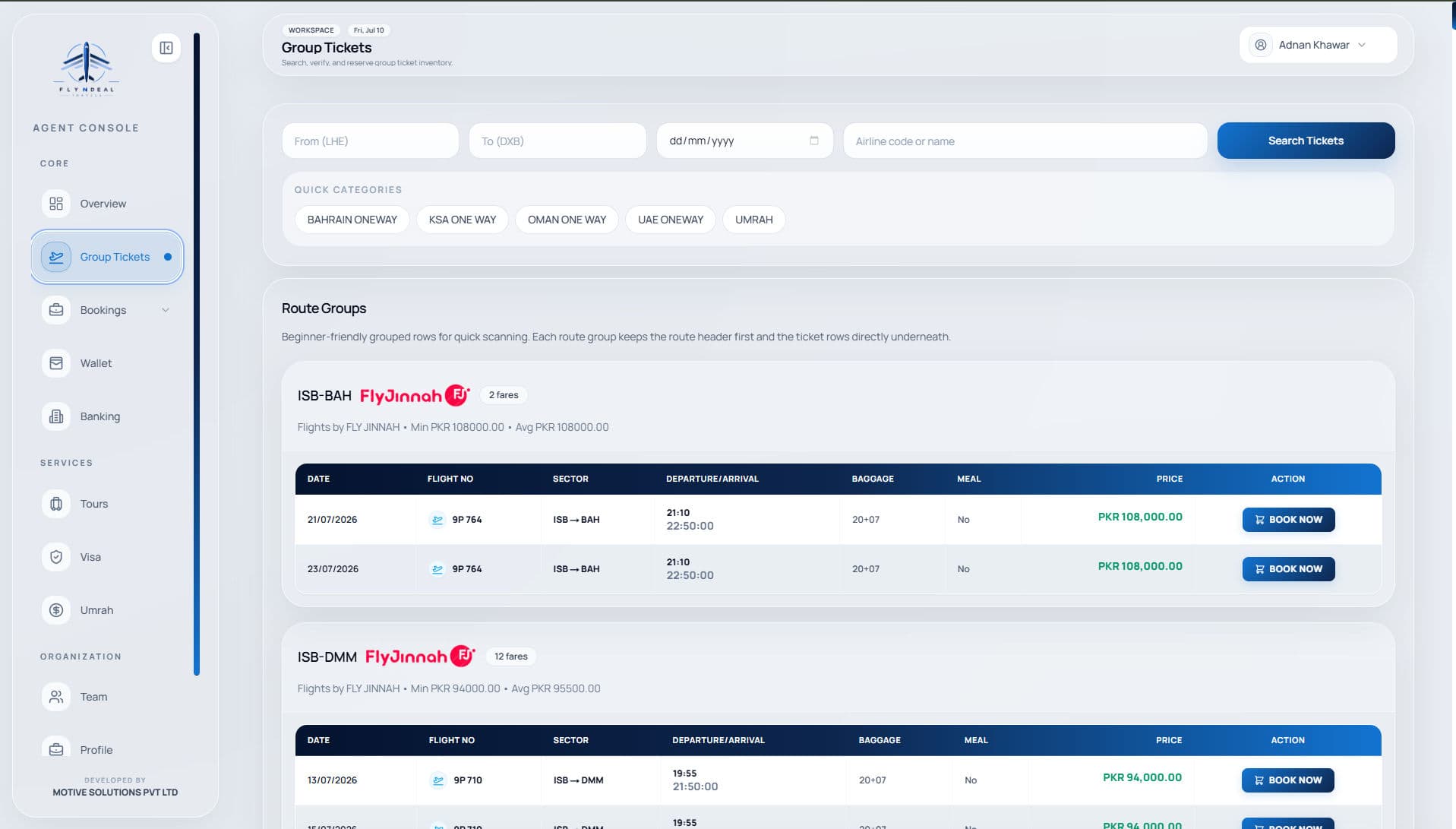Click the Group Tickets page title
This screenshot has width=1456, height=829.
click(x=327, y=47)
